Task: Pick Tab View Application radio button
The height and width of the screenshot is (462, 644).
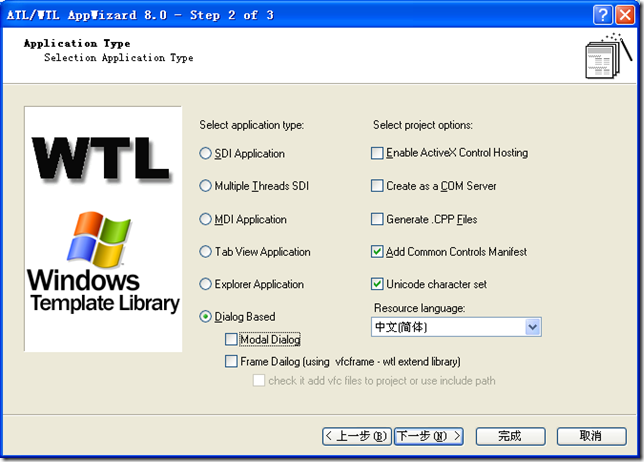Action: pyautogui.click(x=205, y=252)
